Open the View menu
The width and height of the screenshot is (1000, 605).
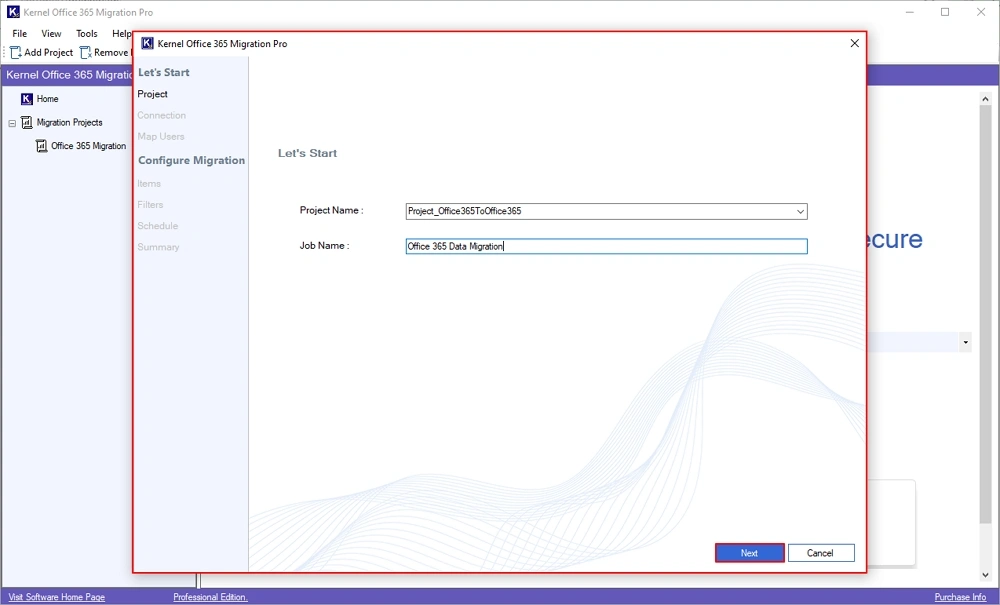pos(51,33)
